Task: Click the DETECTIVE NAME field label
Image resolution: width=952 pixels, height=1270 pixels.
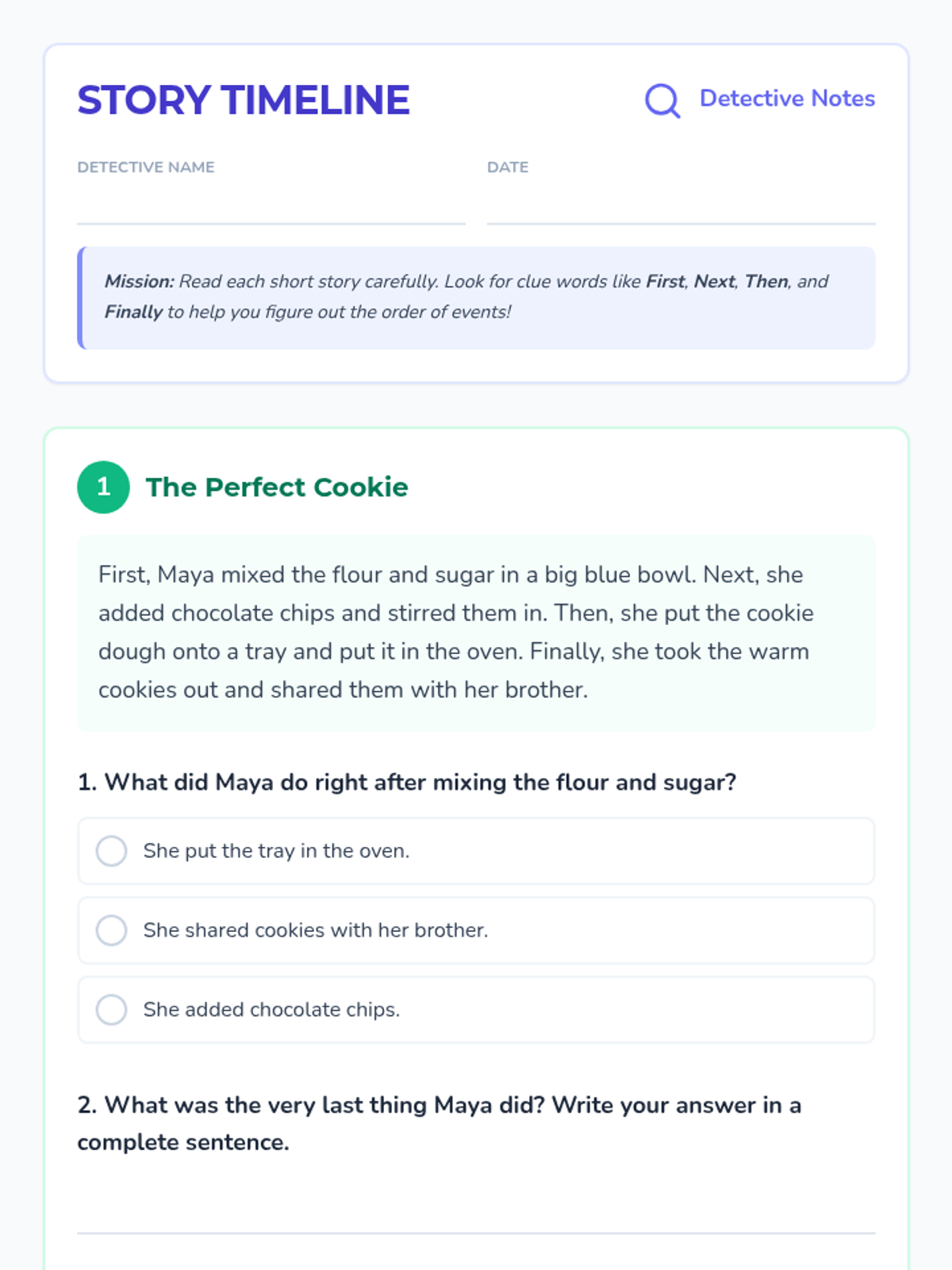Action: [146, 167]
